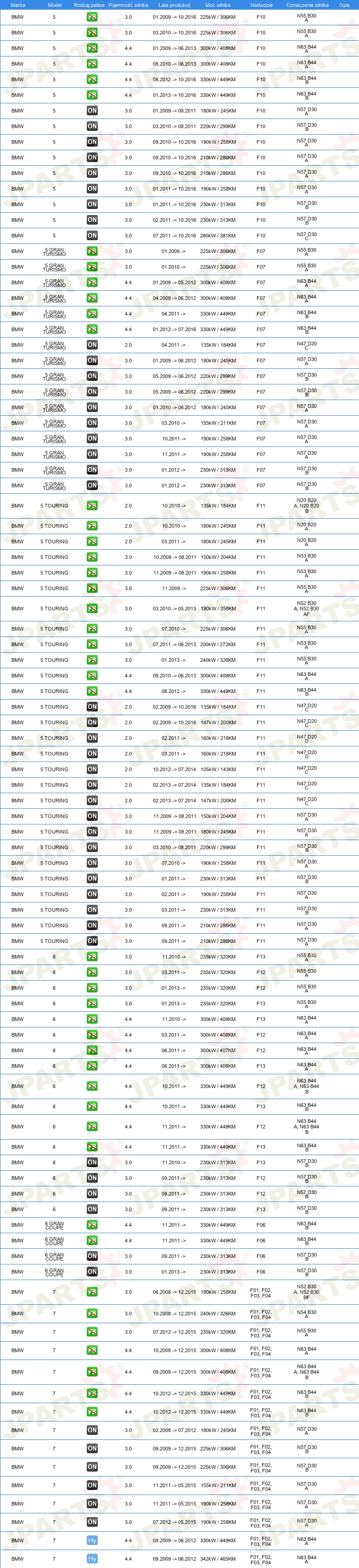The width and height of the screenshot is (359, 1568).
Task: Click PB icon in BMW 7 N54 B30 row
Action: [x=92, y=1314]
